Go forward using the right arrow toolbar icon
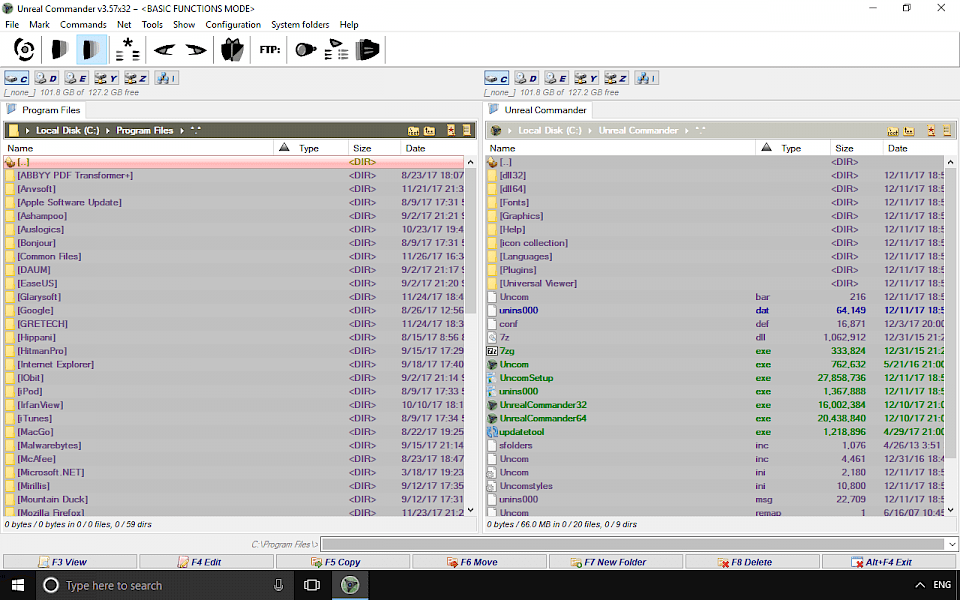 [196, 50]
